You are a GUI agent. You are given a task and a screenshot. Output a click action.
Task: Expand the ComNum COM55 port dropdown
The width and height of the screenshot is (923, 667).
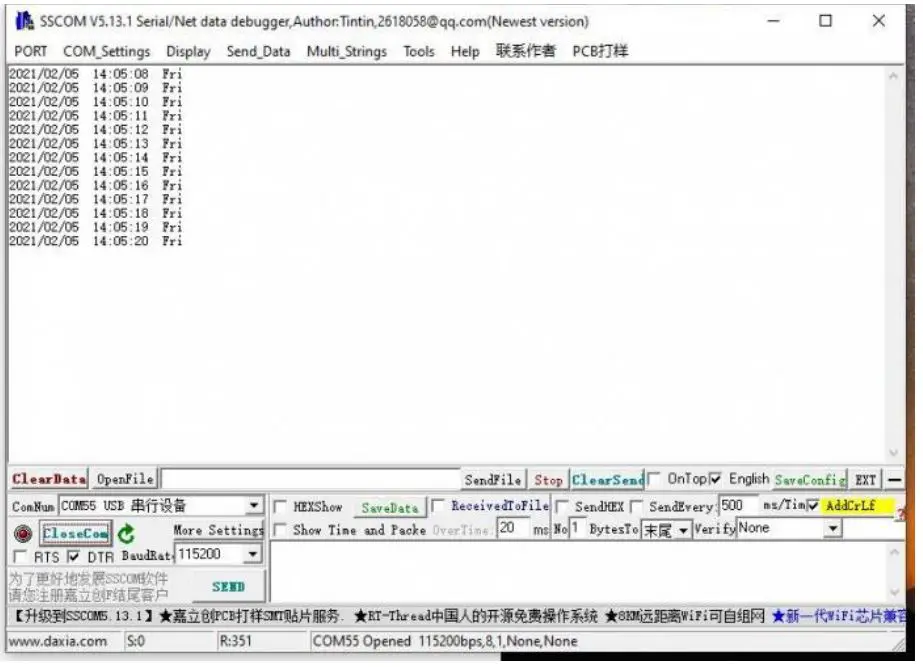(x=254, y=507)
